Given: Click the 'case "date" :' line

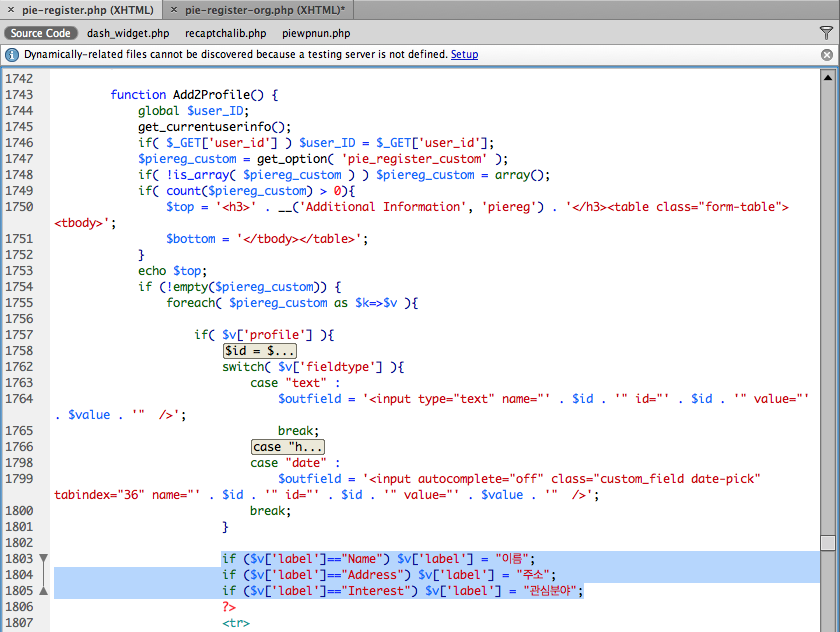Looking at the screenshot, I should [x=295, y=463].
